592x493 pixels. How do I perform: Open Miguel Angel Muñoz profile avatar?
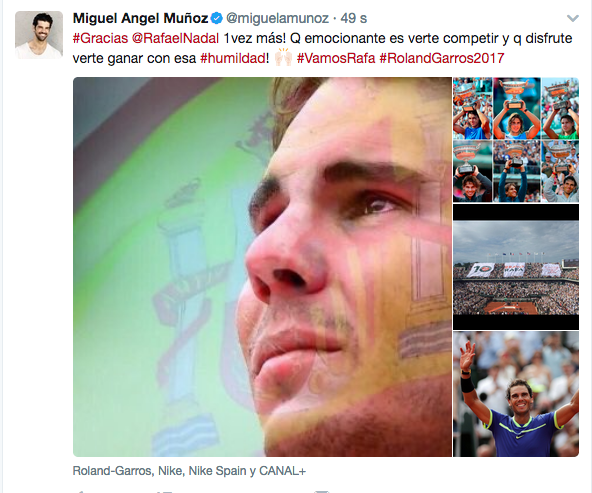click(x=39, y=35)
